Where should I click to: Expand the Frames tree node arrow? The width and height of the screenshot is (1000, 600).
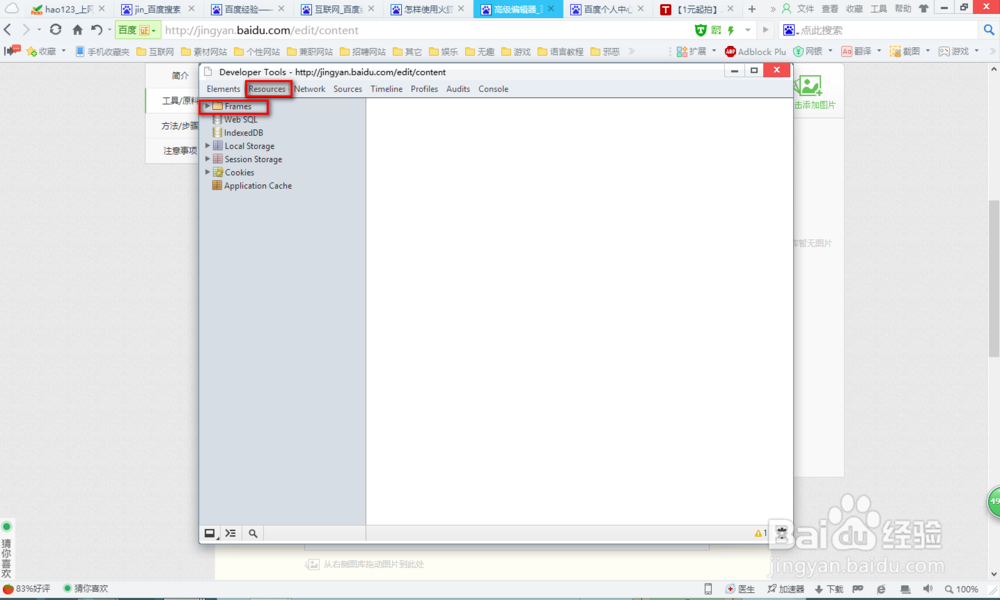click(x=207, y=106)
